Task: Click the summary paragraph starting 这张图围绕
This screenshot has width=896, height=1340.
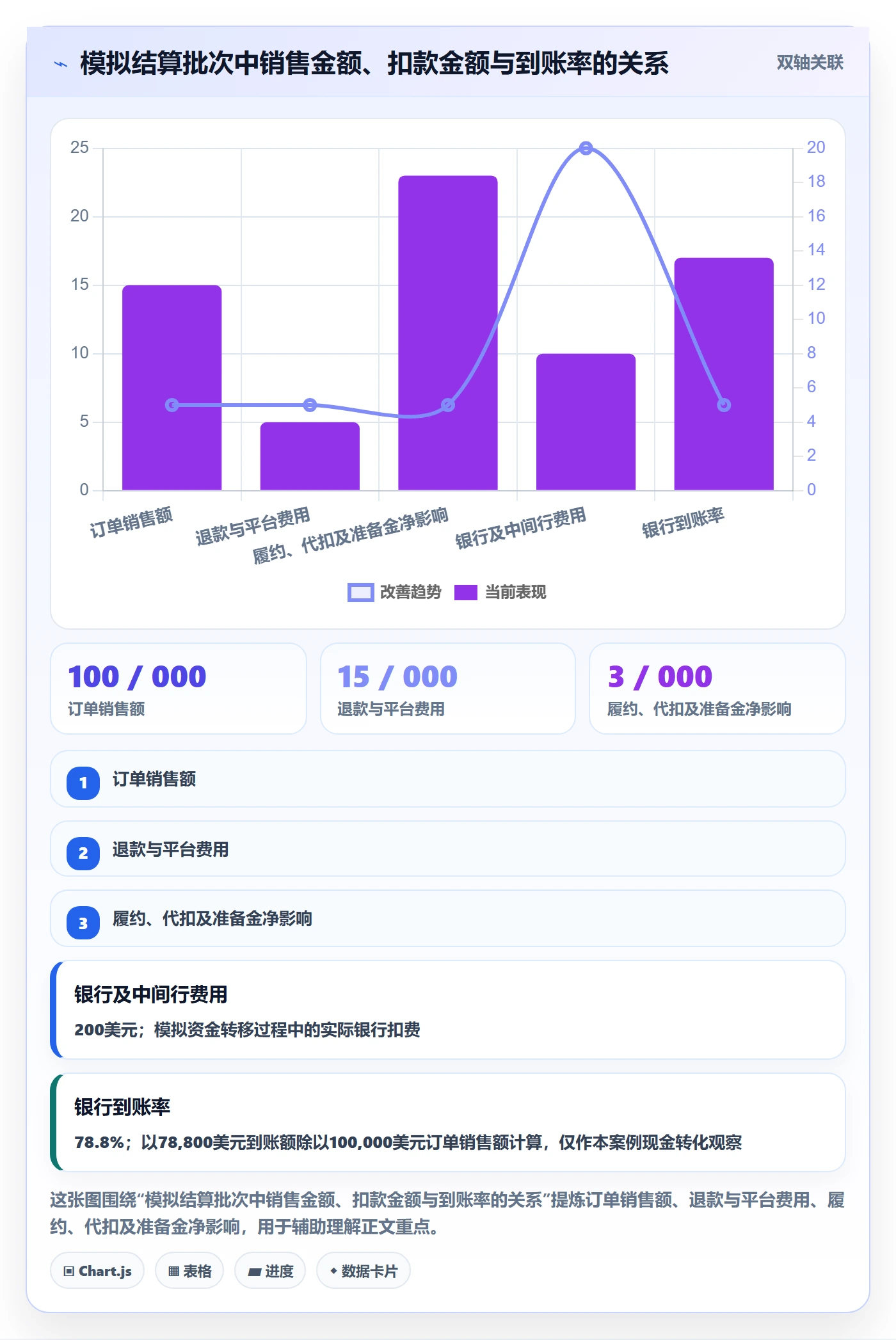Action: (448, 1213)
